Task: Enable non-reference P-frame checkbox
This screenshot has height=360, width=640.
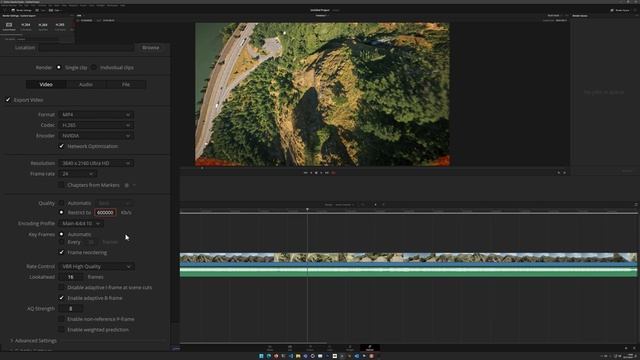Action: 61,319
